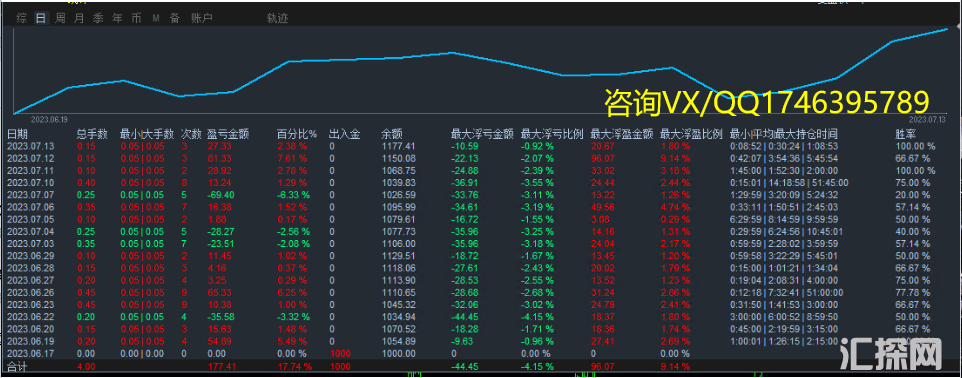Screen dimensions: 962x378
Task: Click the 余额 column header
Action: click(391, 134)
